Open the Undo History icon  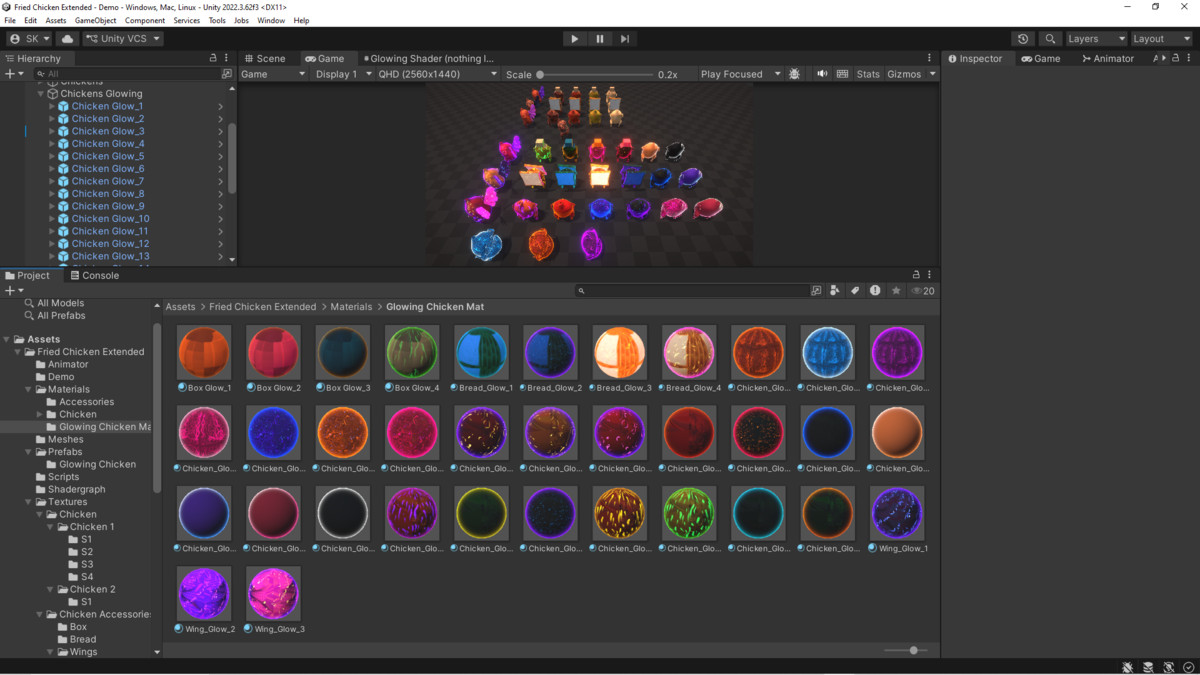point(1023,39)
